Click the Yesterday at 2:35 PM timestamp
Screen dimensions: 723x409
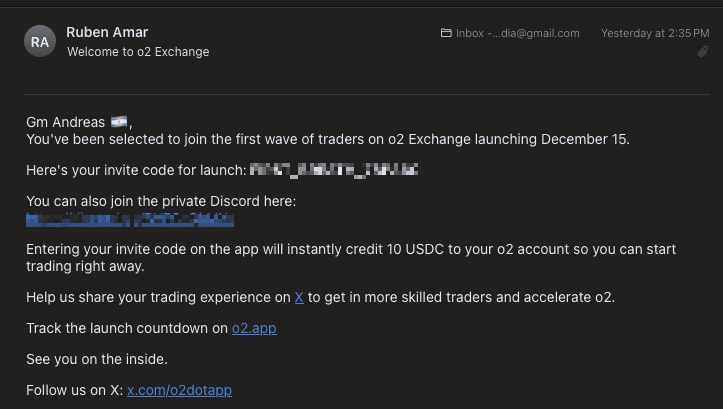654,33
